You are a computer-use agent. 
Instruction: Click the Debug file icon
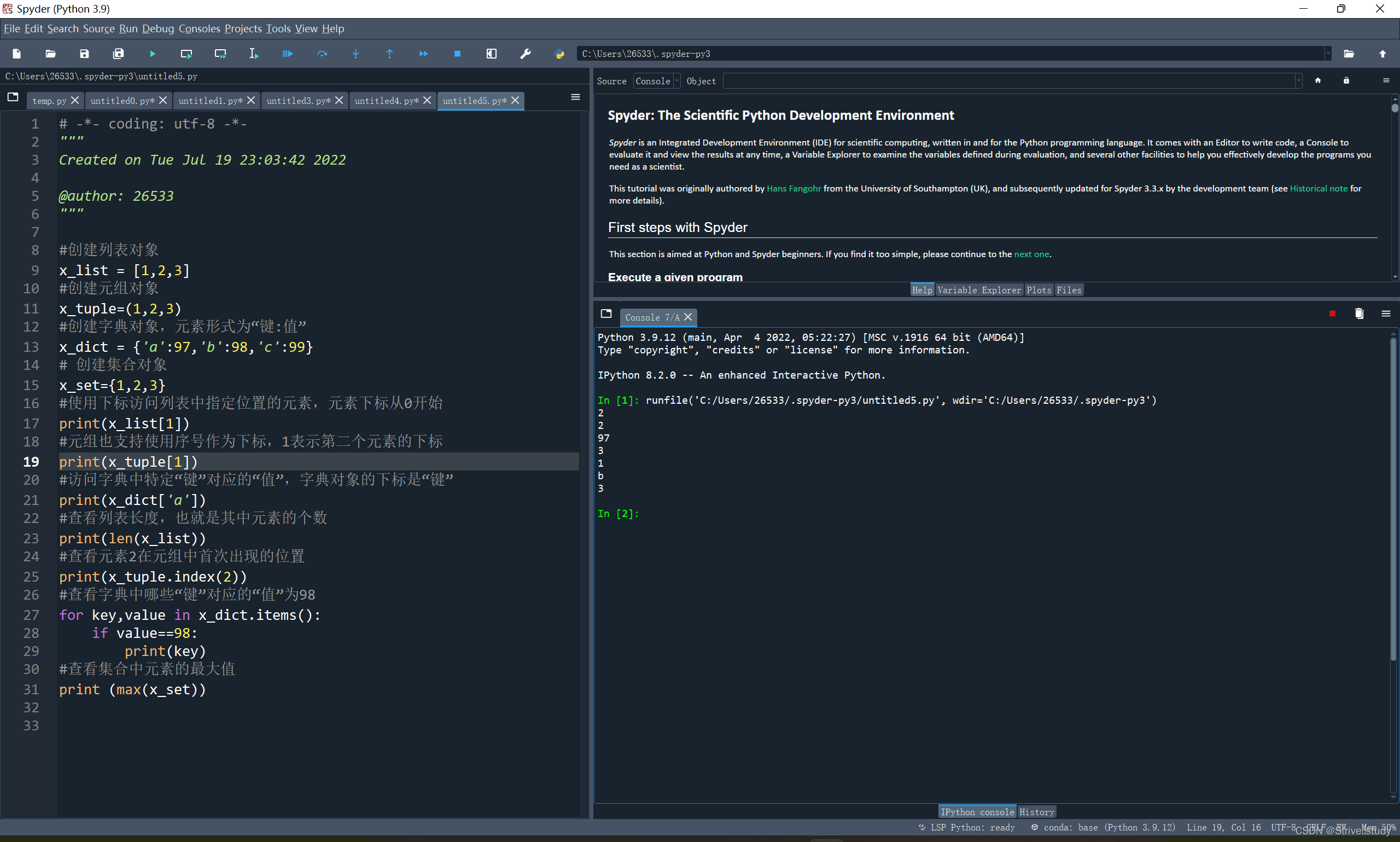288,54
